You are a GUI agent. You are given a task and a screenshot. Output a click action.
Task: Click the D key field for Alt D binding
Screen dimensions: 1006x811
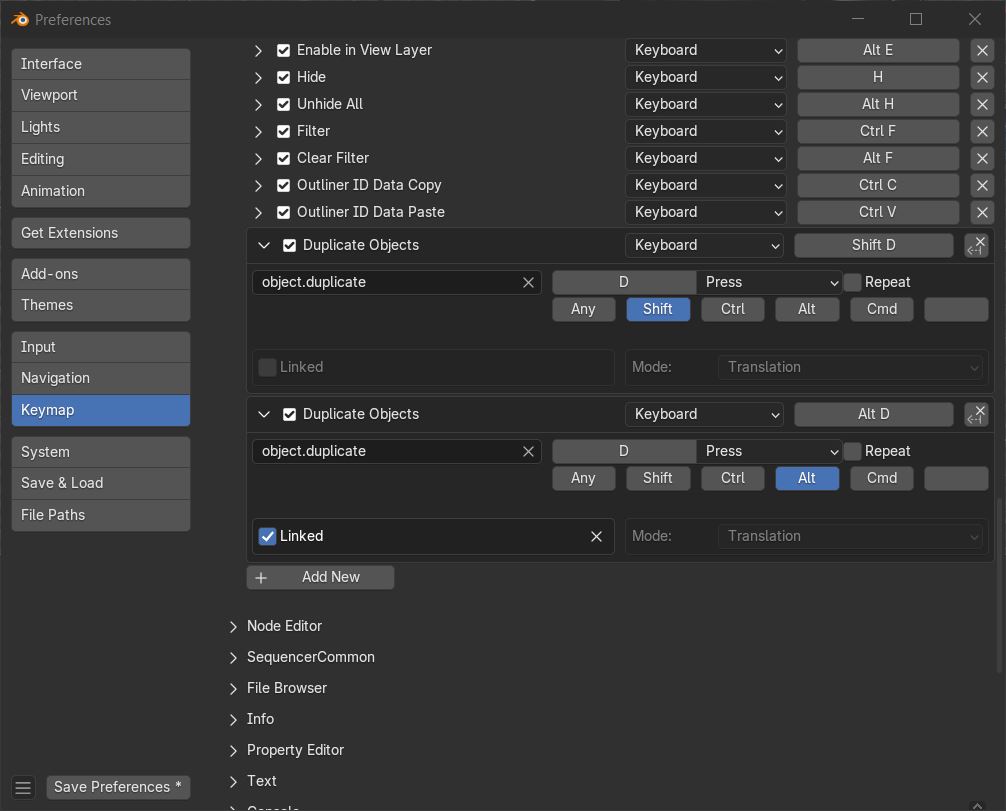click(624, 452)
